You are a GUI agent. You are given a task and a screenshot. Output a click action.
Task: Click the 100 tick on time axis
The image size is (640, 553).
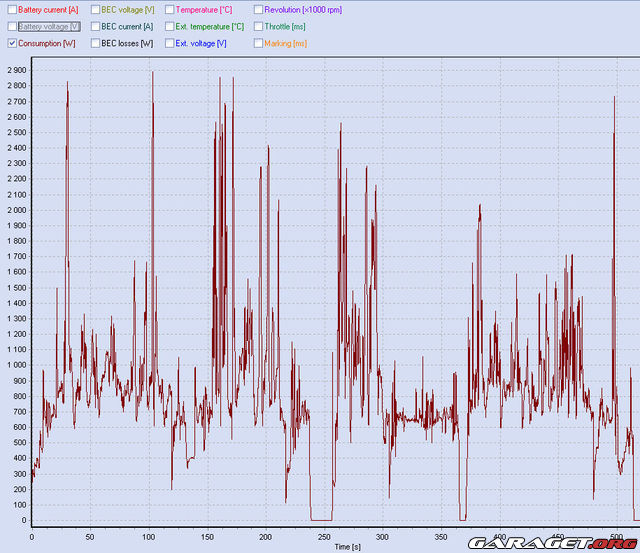(149, 536)
